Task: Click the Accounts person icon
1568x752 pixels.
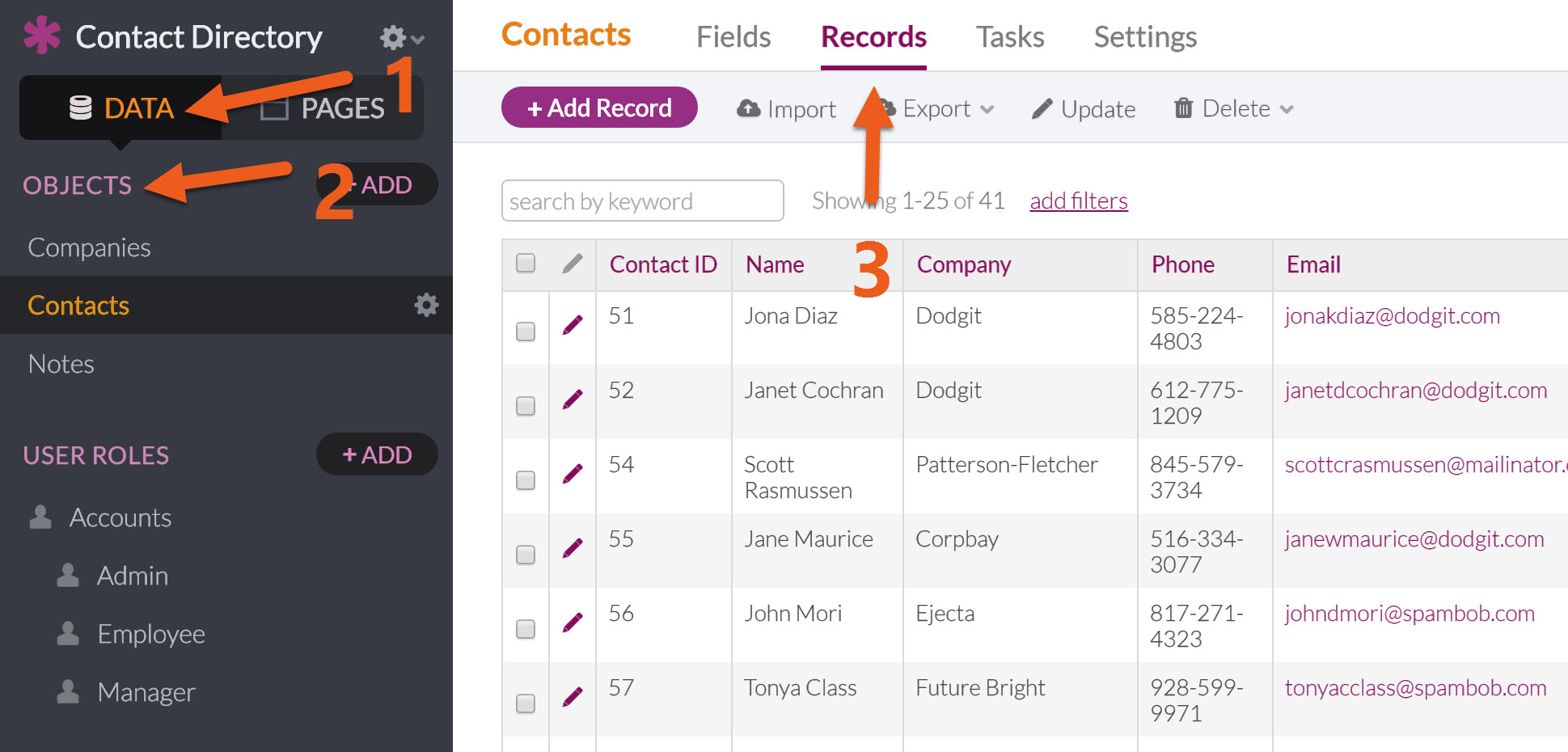Action: [x=40, y=517]
